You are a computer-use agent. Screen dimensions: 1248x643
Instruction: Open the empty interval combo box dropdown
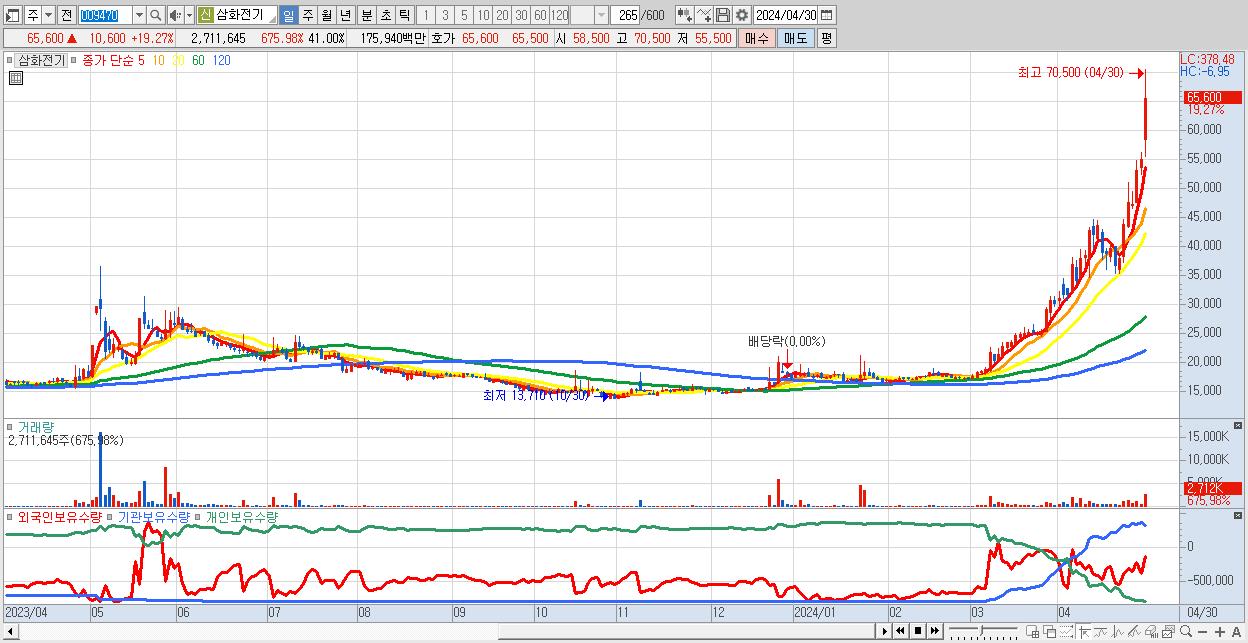[601, 15]
